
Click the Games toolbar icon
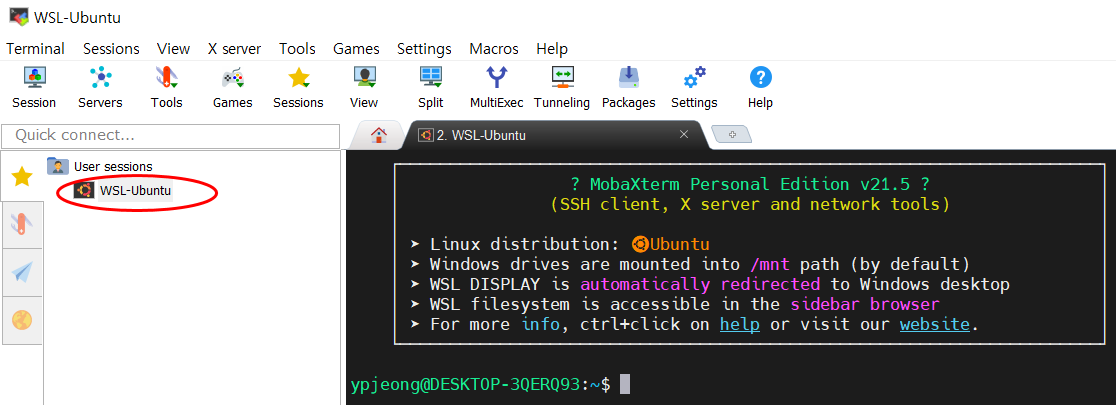(233, 88)
